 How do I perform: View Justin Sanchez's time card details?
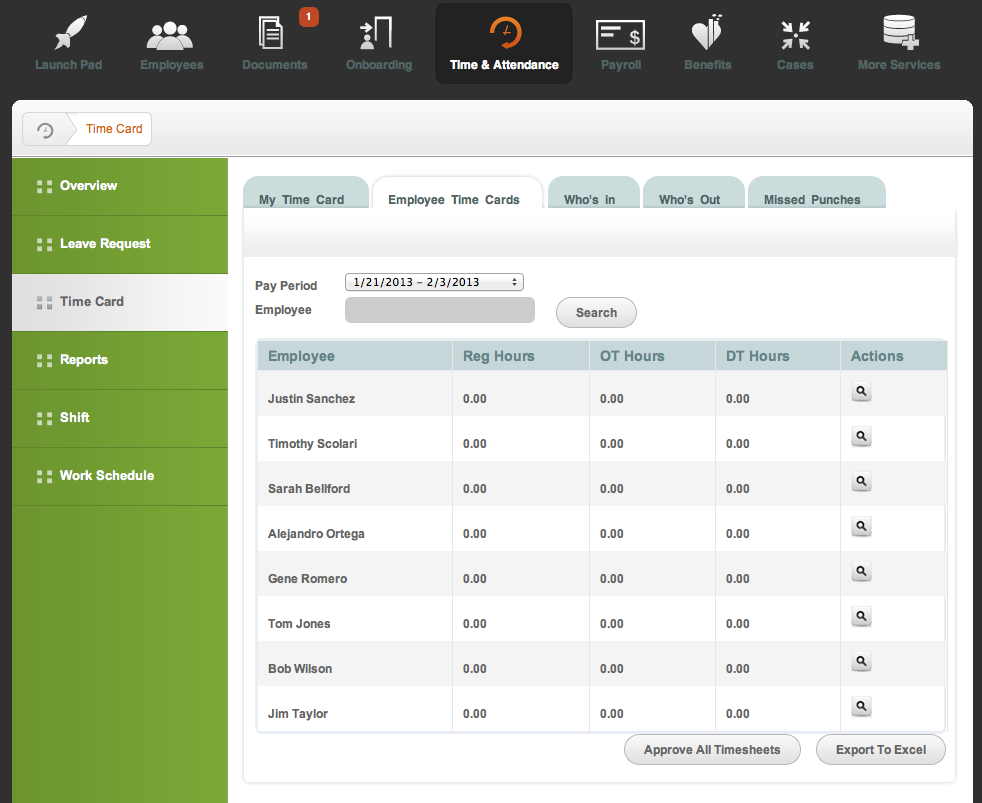(x=861, y=393)
